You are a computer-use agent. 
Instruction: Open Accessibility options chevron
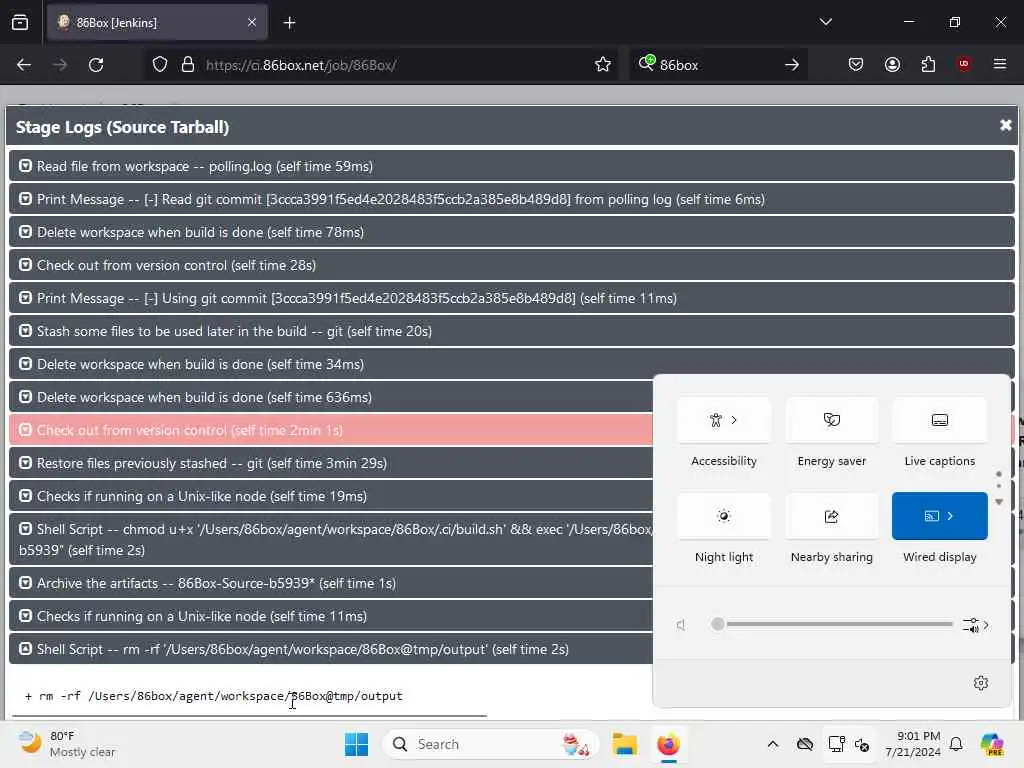(x=734, y=420)
